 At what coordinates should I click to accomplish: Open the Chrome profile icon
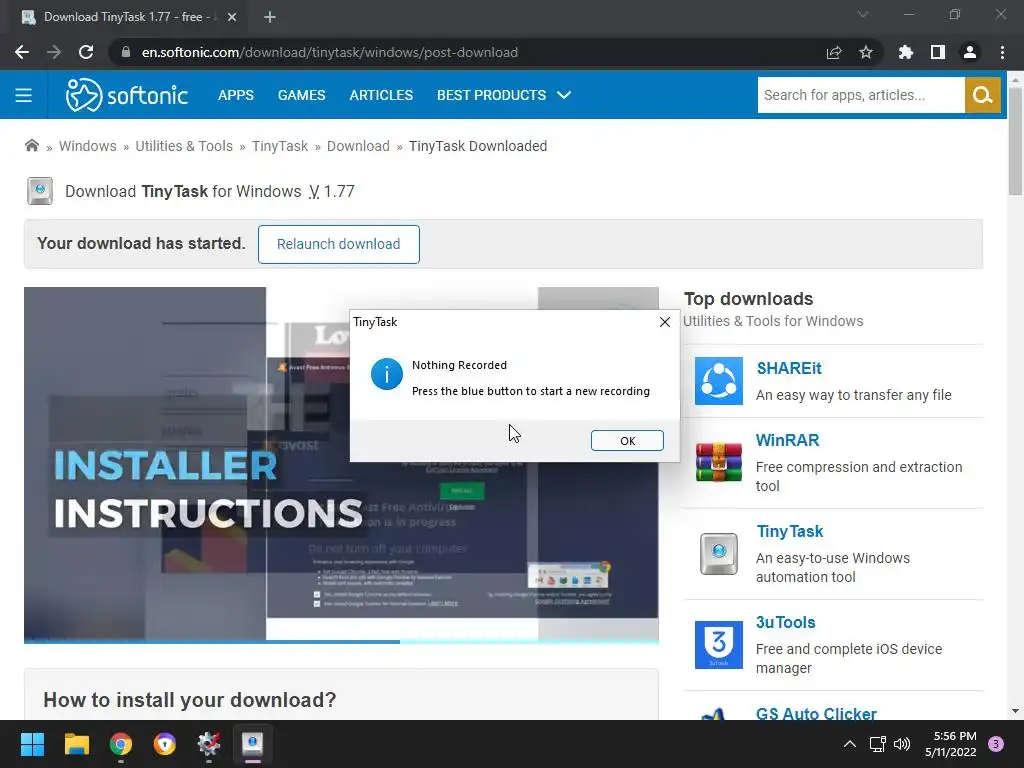point(970,52)
